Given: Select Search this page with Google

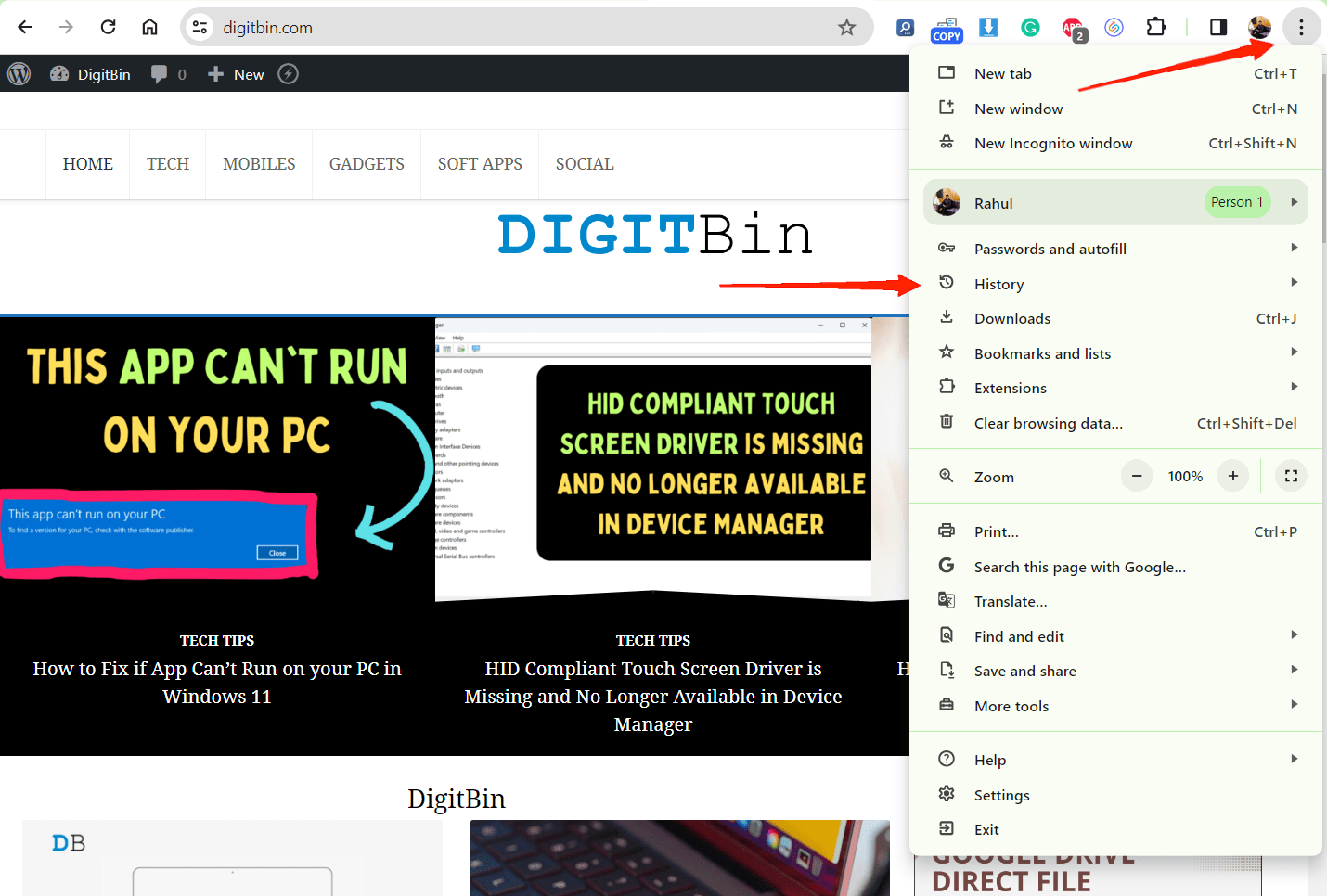Looking at the screenshot, I should point(1115,567).
